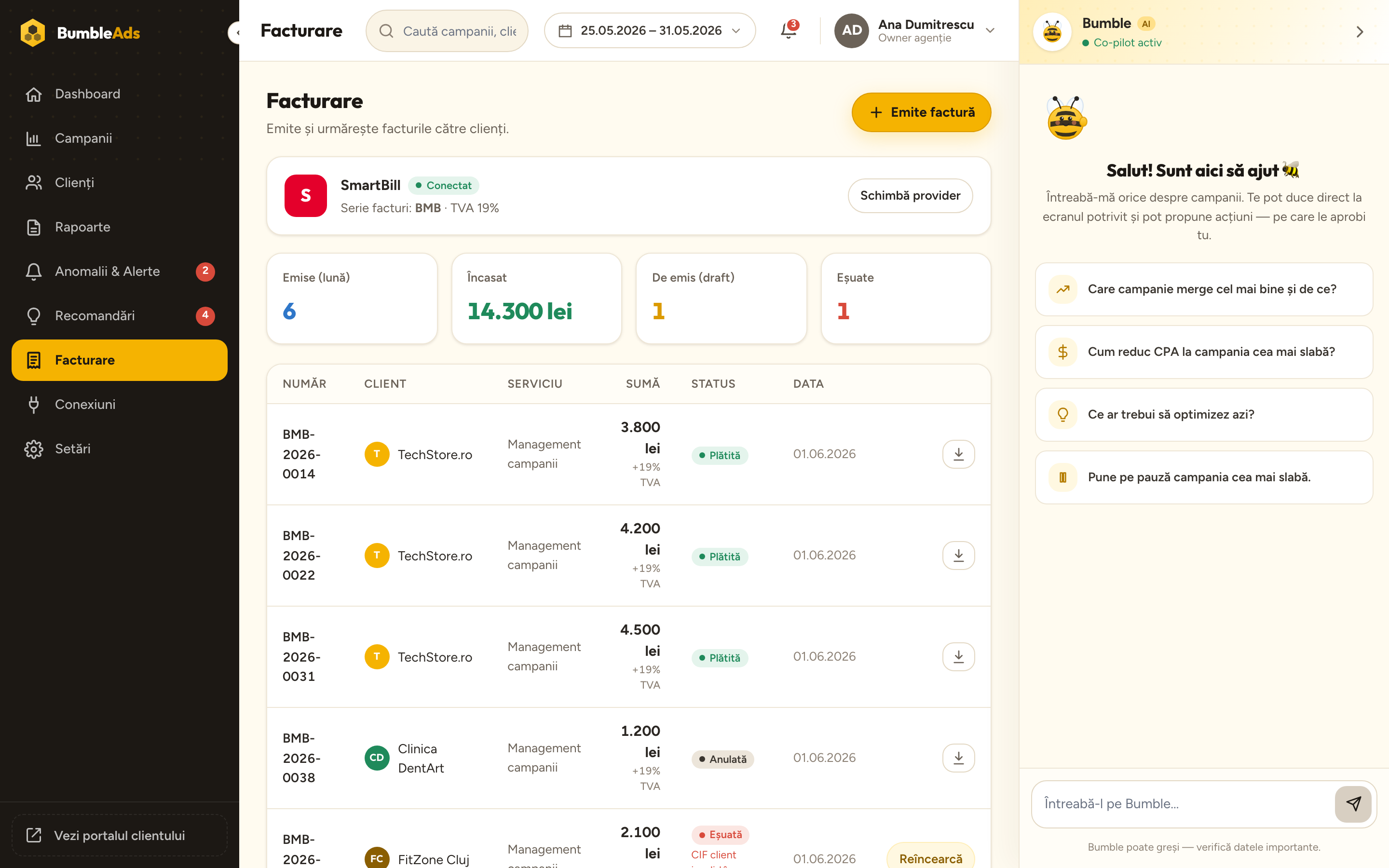
Task: Download invoice BMB-2026-0022
Action: pyautogui.click(x=958, y=556)
